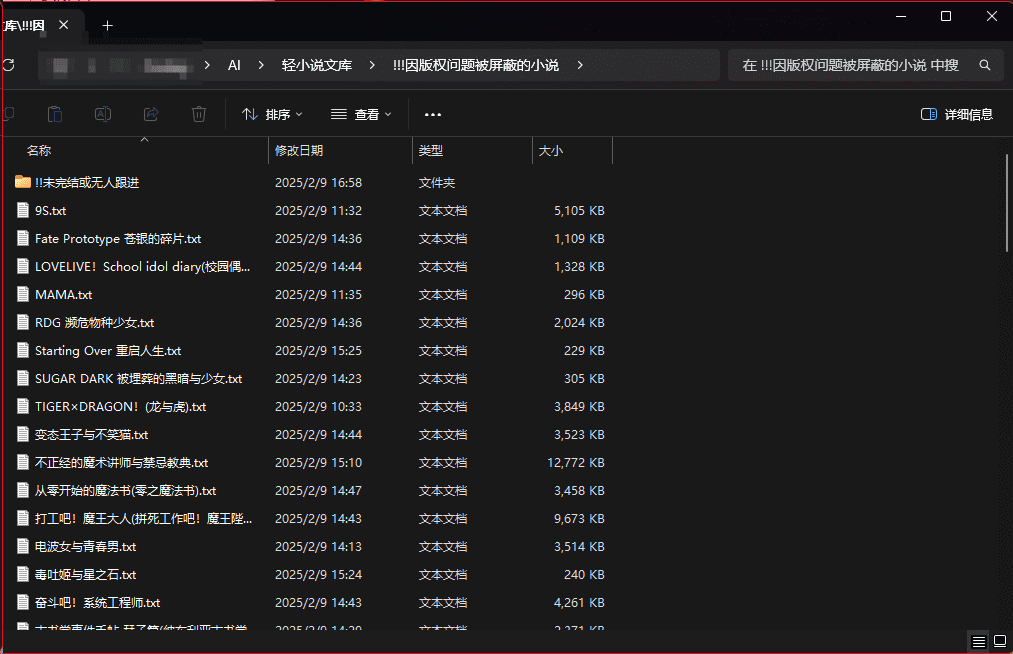The height and width of the screenshot is (654, 1013).
Task: Open the 查看 view dropdown
Action: coord(361,114)
